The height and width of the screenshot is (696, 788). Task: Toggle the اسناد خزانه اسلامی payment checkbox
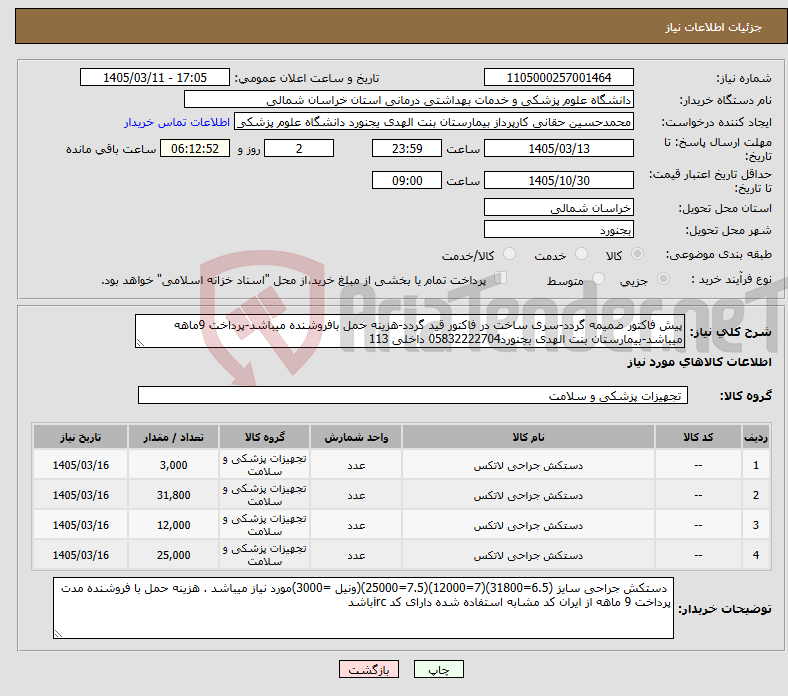(x=501, y=277)
